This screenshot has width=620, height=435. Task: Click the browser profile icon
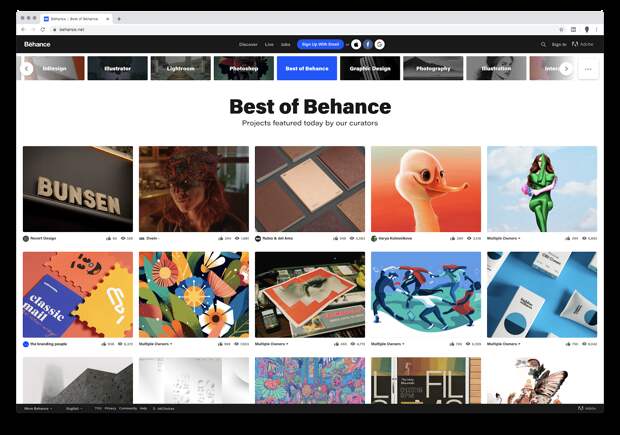[x=587, y=29]
